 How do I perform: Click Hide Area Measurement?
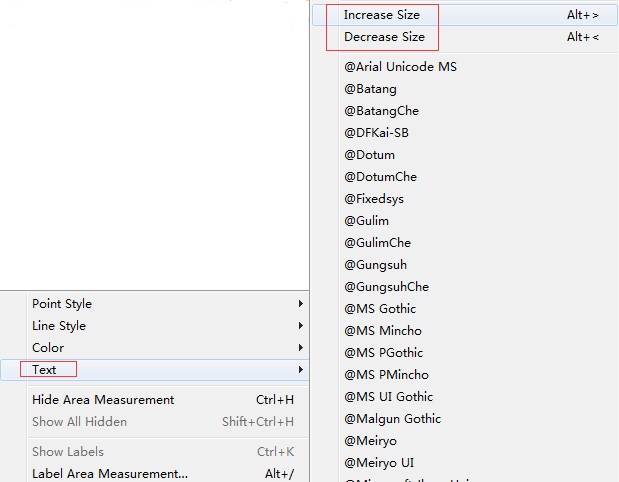click(103, 400)
